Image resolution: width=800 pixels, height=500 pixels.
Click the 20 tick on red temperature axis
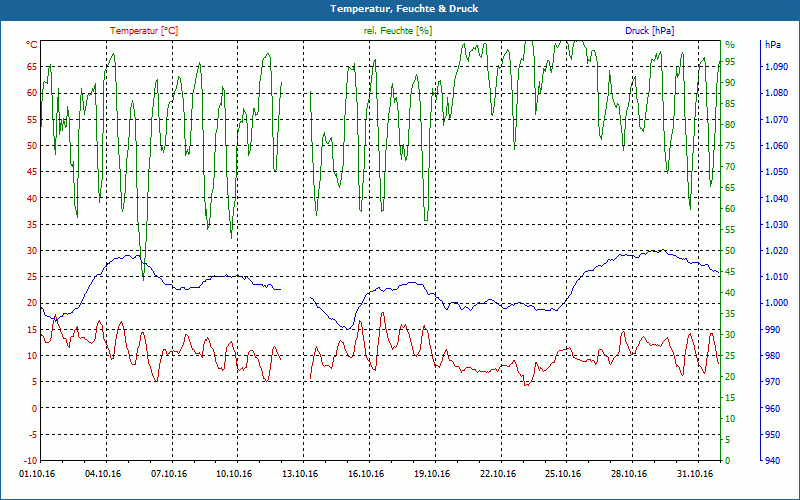[32, 303]
